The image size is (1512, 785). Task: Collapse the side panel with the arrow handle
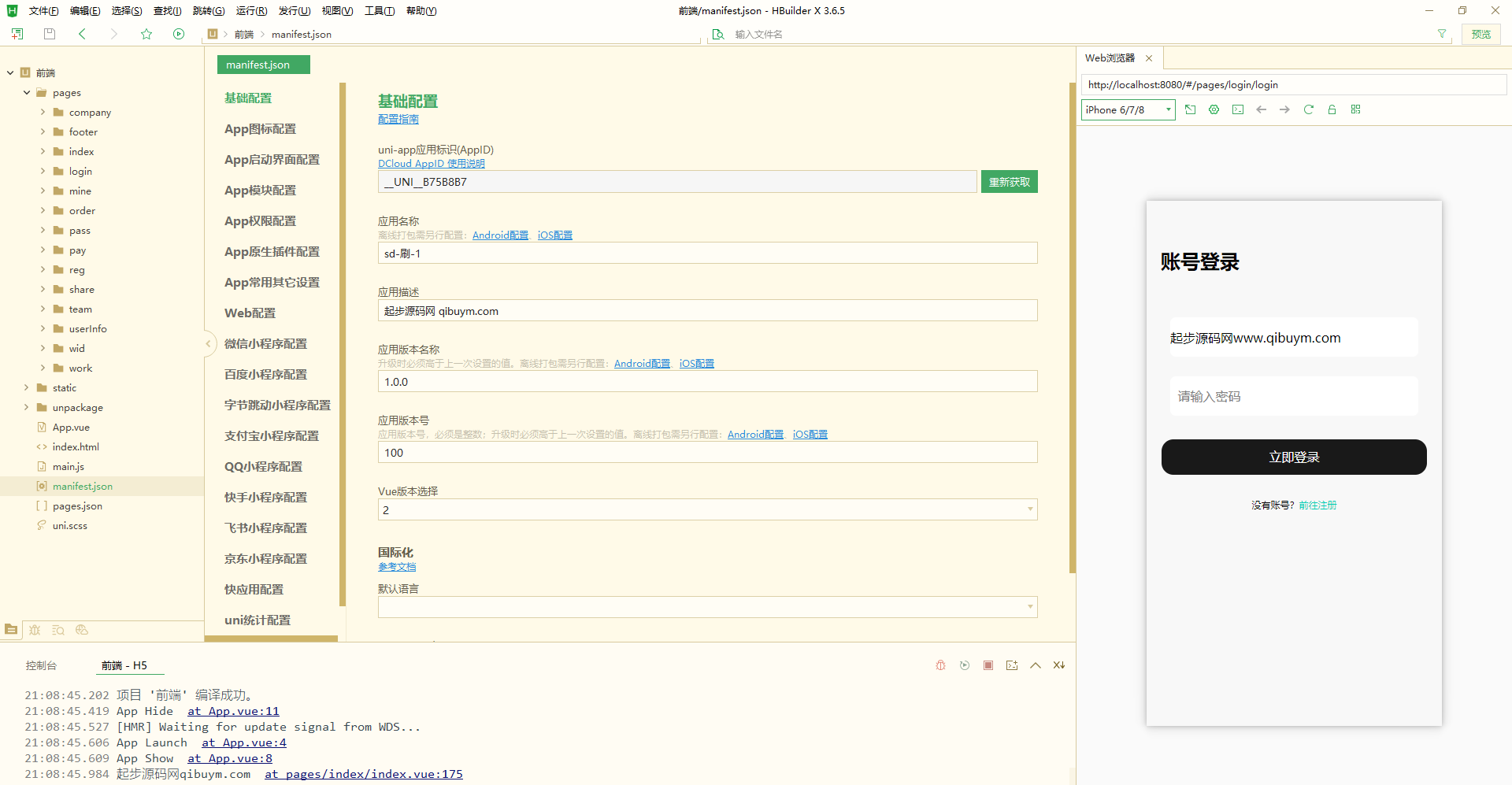(208, 343)
